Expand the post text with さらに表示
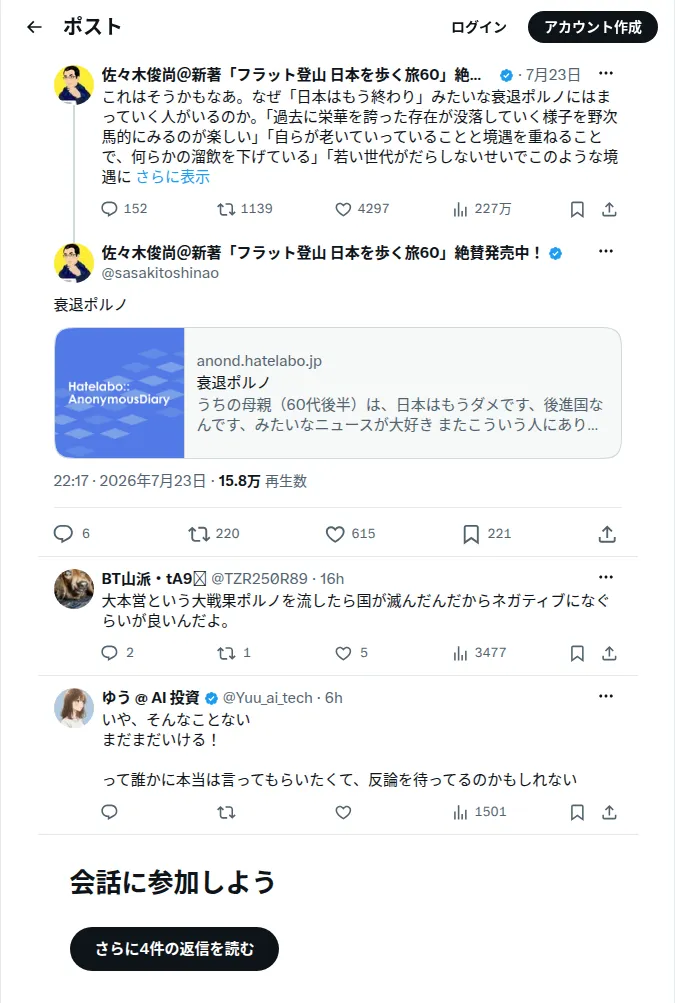 (x=173, y=177)
